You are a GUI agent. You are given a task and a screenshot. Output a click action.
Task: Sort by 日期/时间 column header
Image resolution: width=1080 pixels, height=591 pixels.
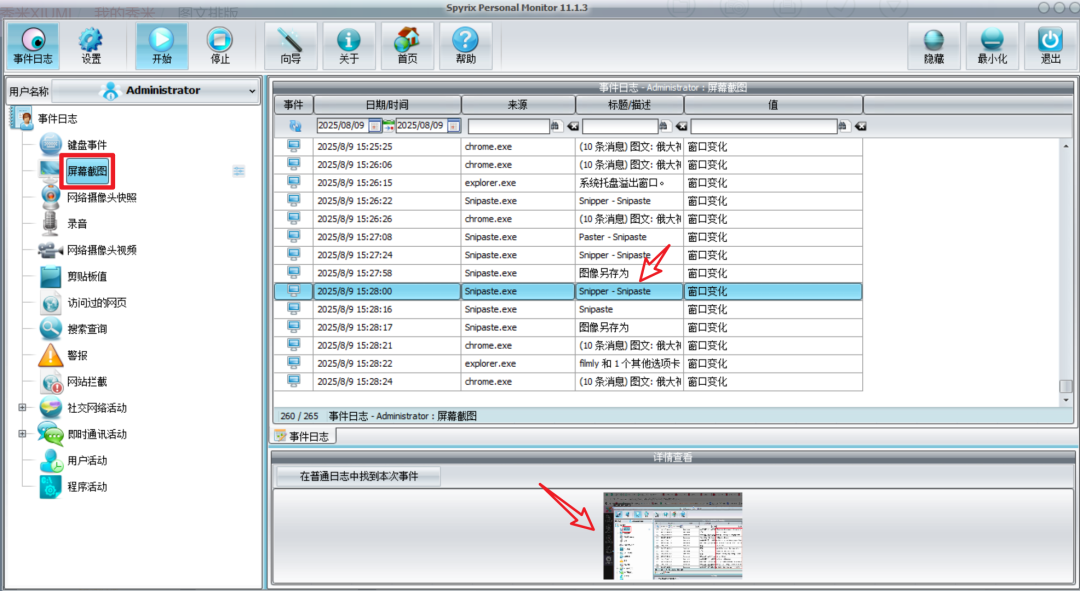tap(387, 105)
